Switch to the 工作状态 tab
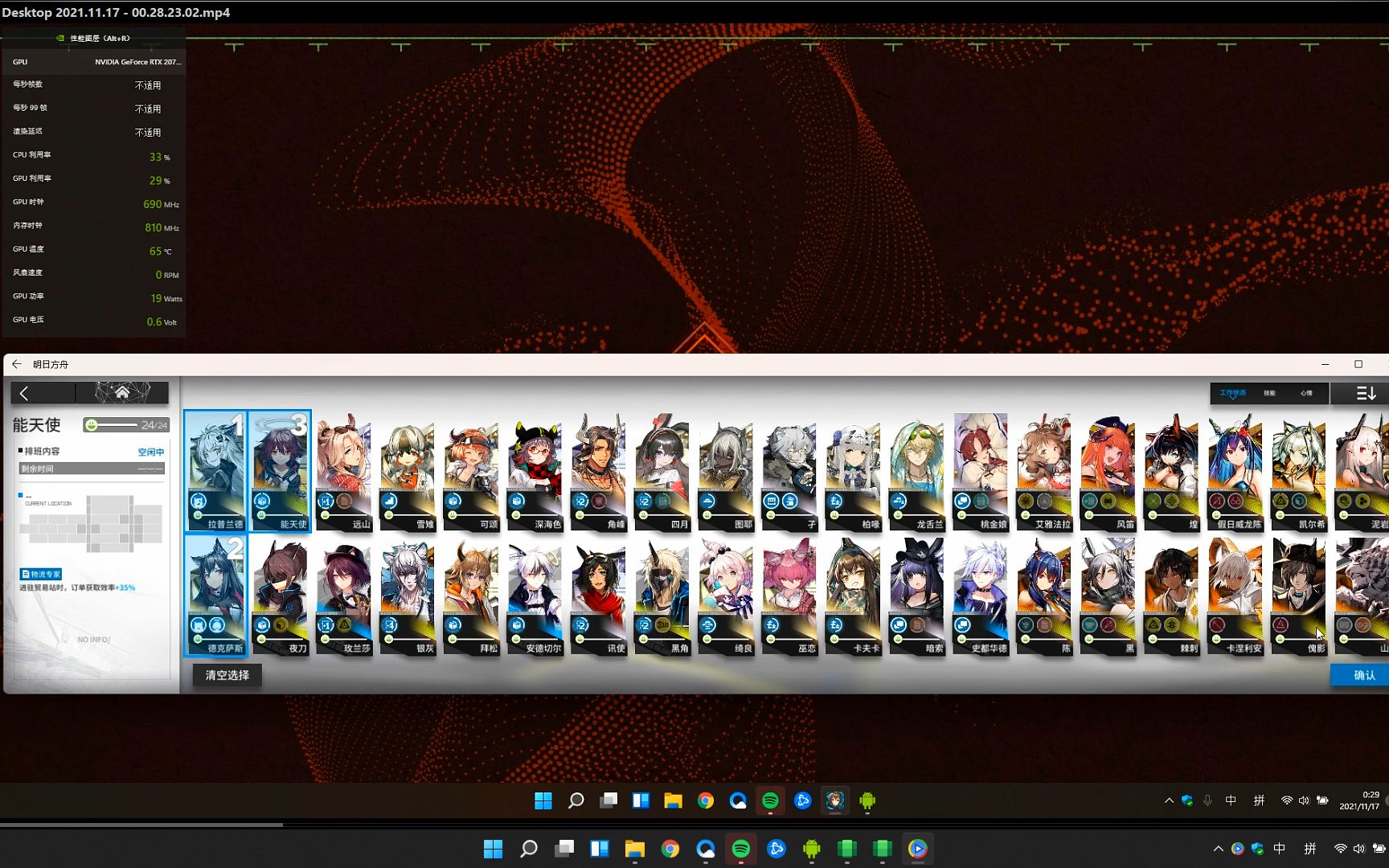1389x868 pixels. (1232, 393)
